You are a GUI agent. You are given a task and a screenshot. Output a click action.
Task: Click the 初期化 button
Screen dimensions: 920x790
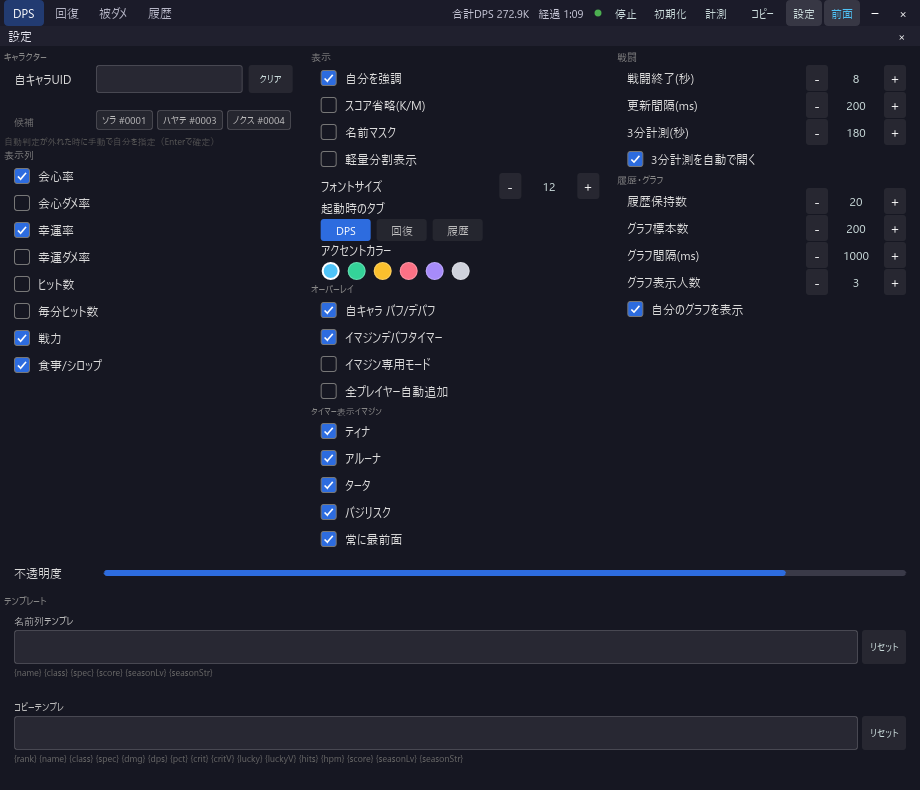point(670,14)
